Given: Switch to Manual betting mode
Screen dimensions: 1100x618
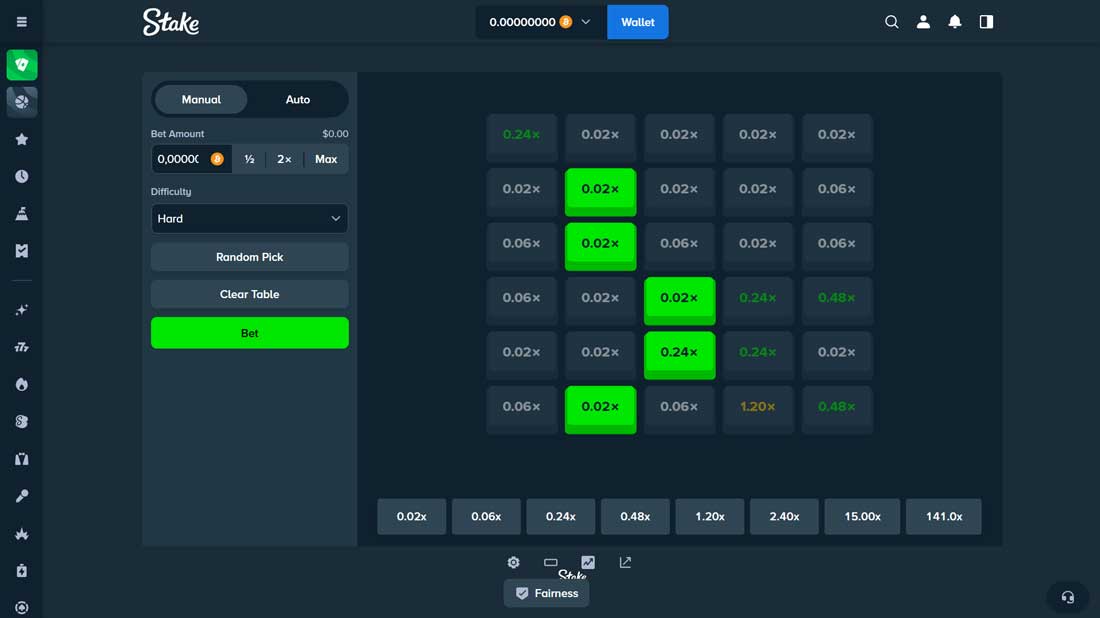Looking at the screenshot, I should [x=201, y=100].
